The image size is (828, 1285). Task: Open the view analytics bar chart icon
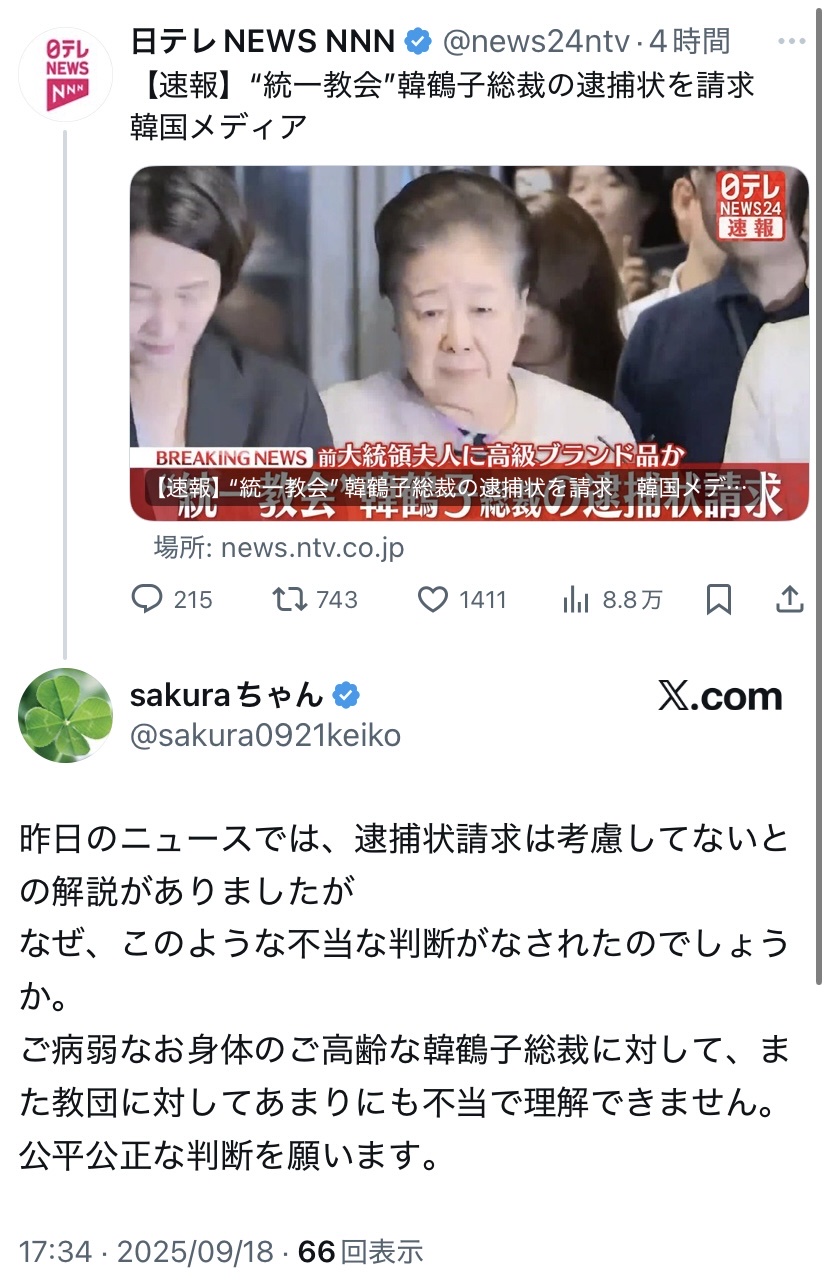click(576, 599)
